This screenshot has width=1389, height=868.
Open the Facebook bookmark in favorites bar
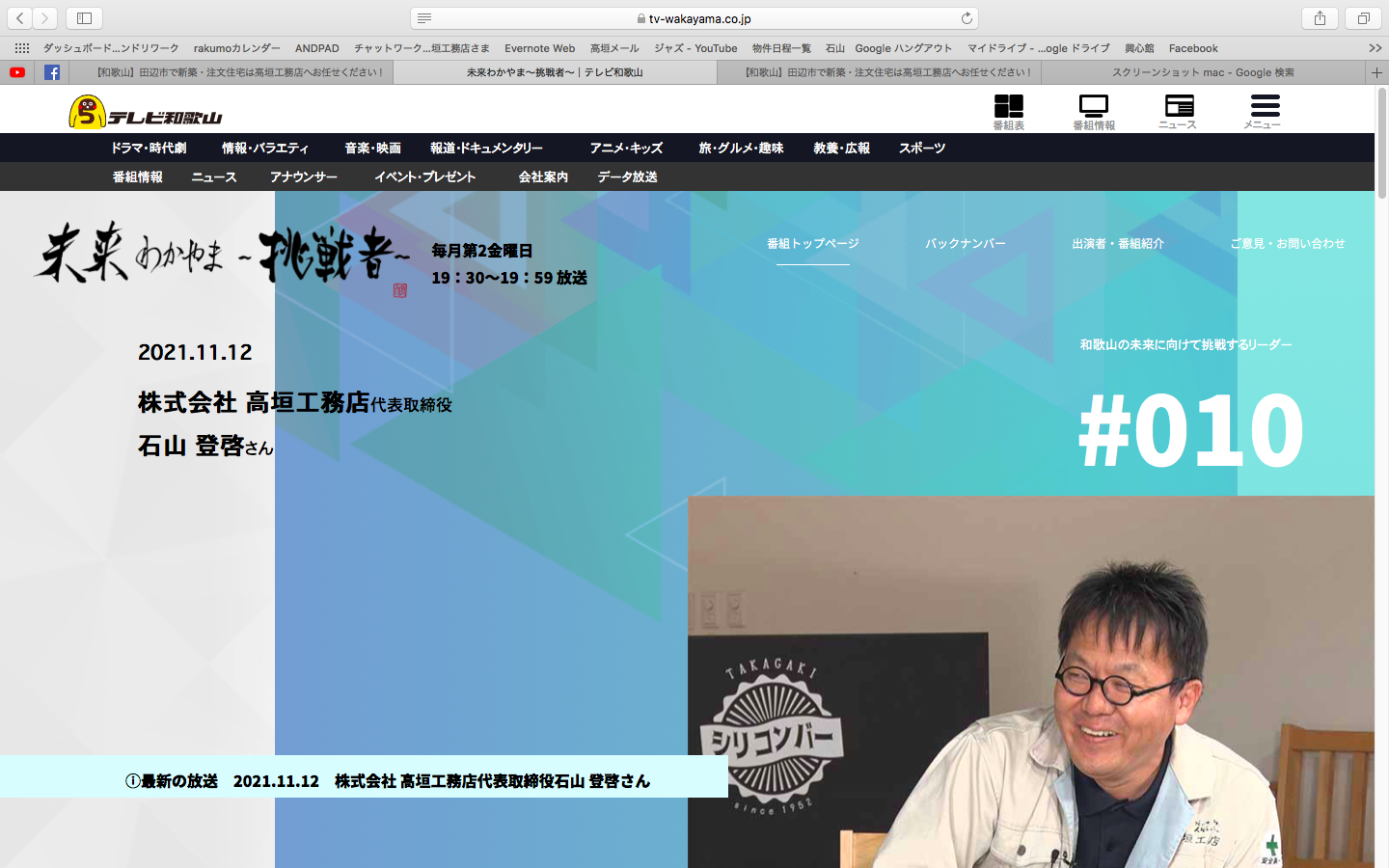click(1193, 48)
